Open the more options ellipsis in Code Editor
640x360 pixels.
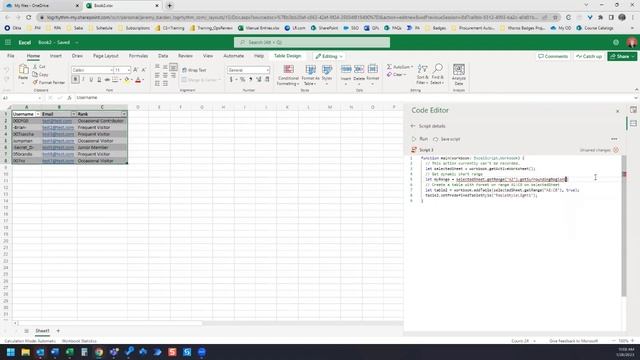(x=614, y=139)
